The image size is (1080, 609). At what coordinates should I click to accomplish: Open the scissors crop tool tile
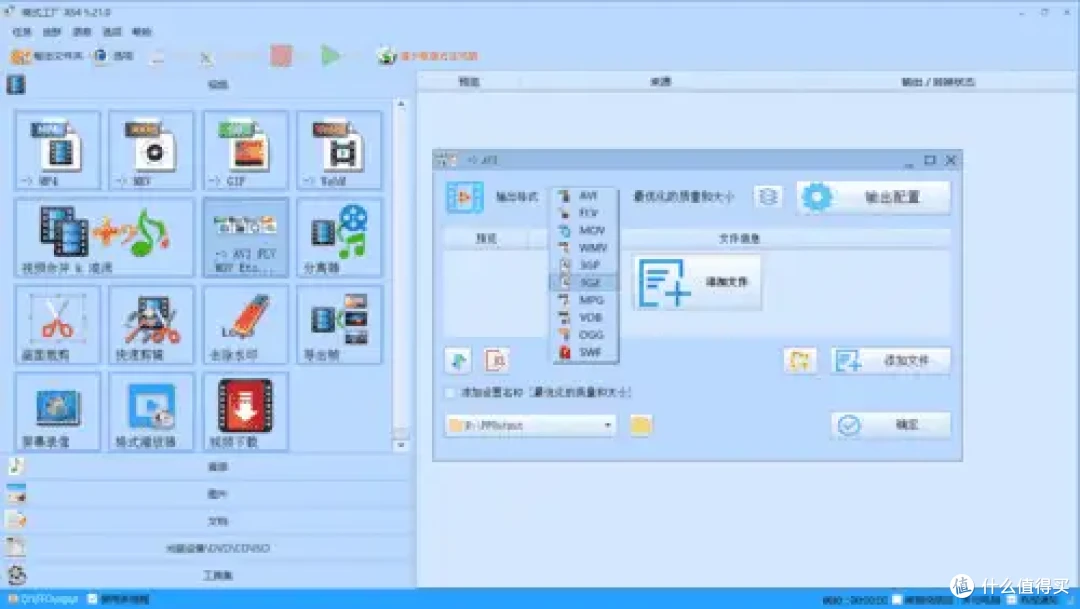click(58, 324)
